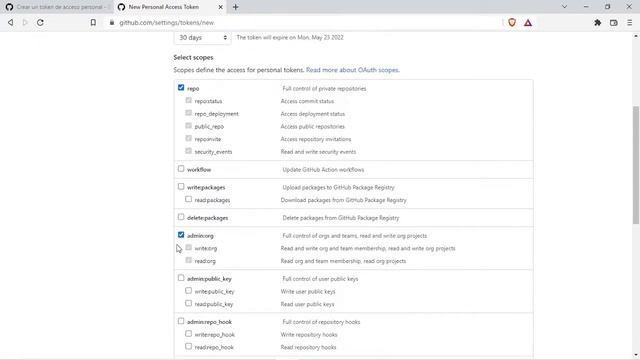Click the Full control of private repositories text
The height and width of the screenshot is (360, 640).
pyautogui.click(x=324, y=89)
